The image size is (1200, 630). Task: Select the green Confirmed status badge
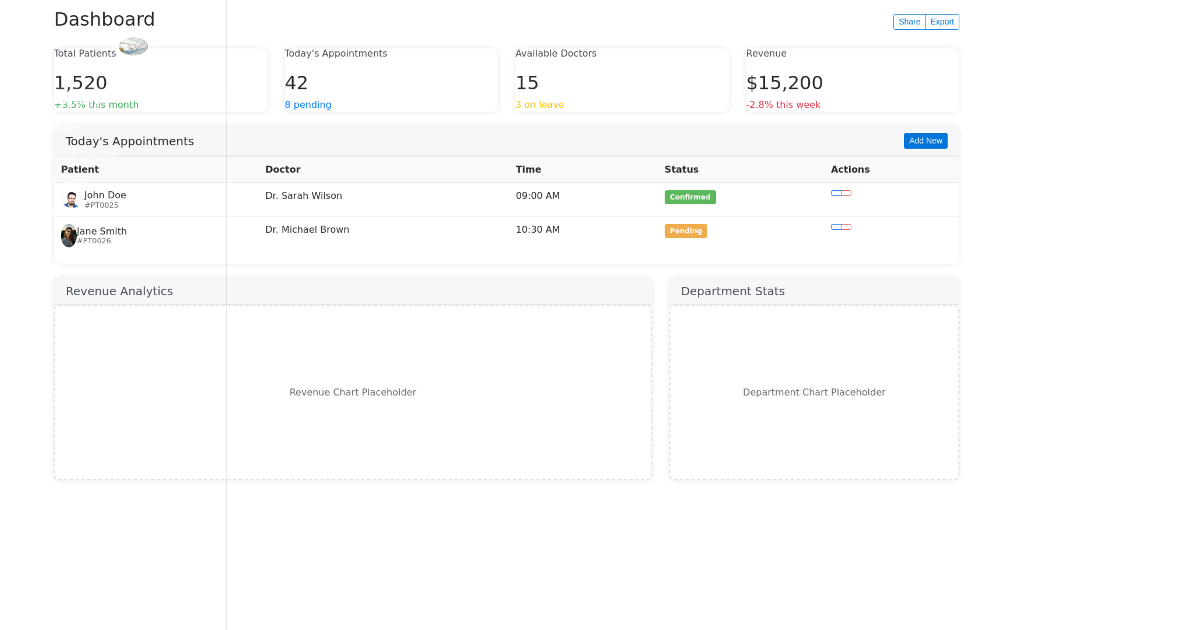point(690,197)
